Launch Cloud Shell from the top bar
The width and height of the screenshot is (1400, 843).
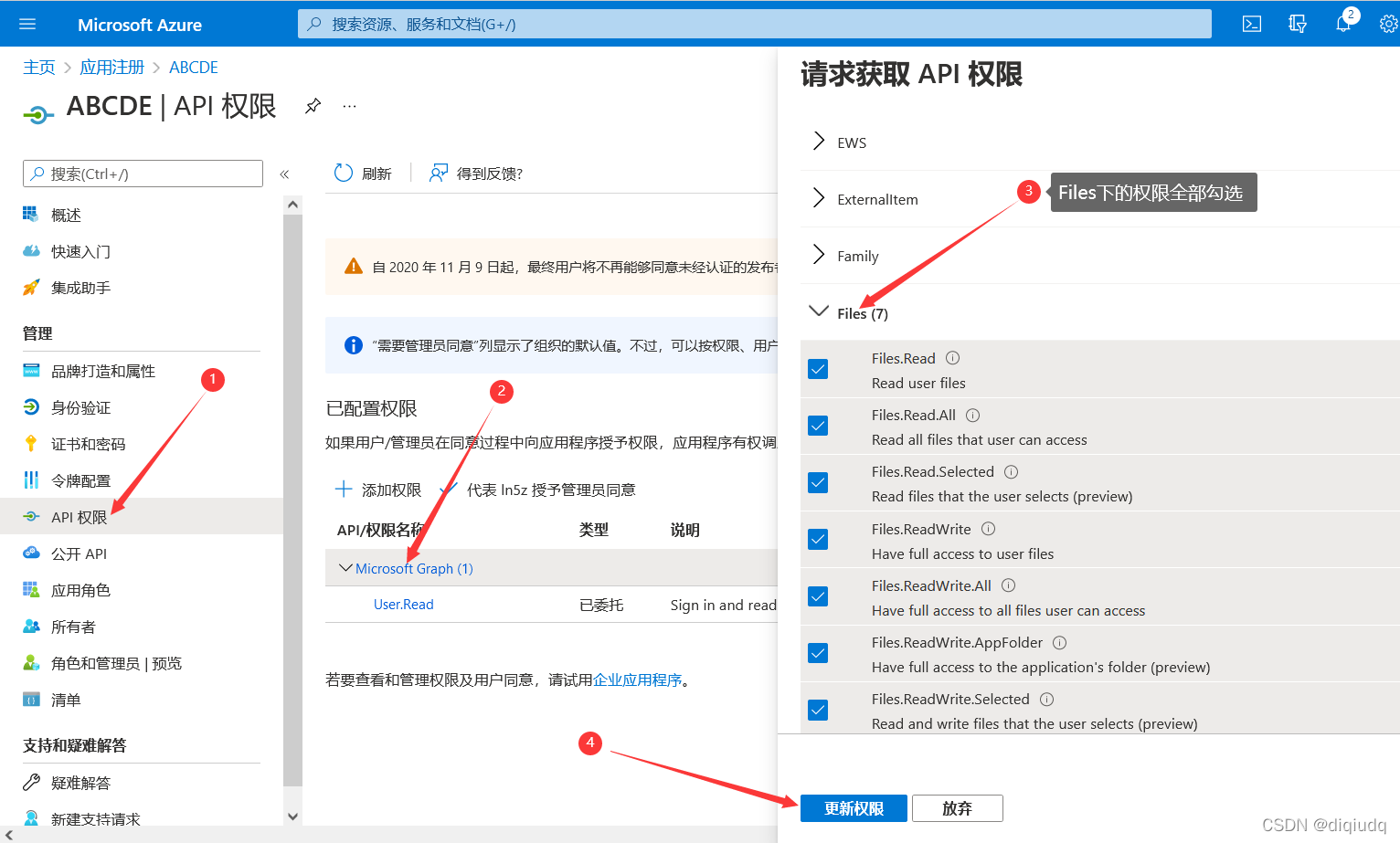click(1252, 24)
